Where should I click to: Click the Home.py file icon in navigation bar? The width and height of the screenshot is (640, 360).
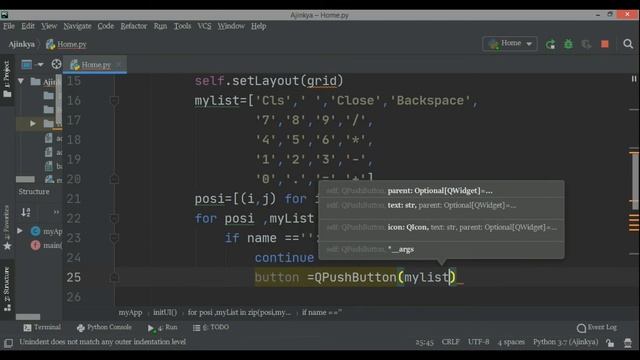point(50,44)
